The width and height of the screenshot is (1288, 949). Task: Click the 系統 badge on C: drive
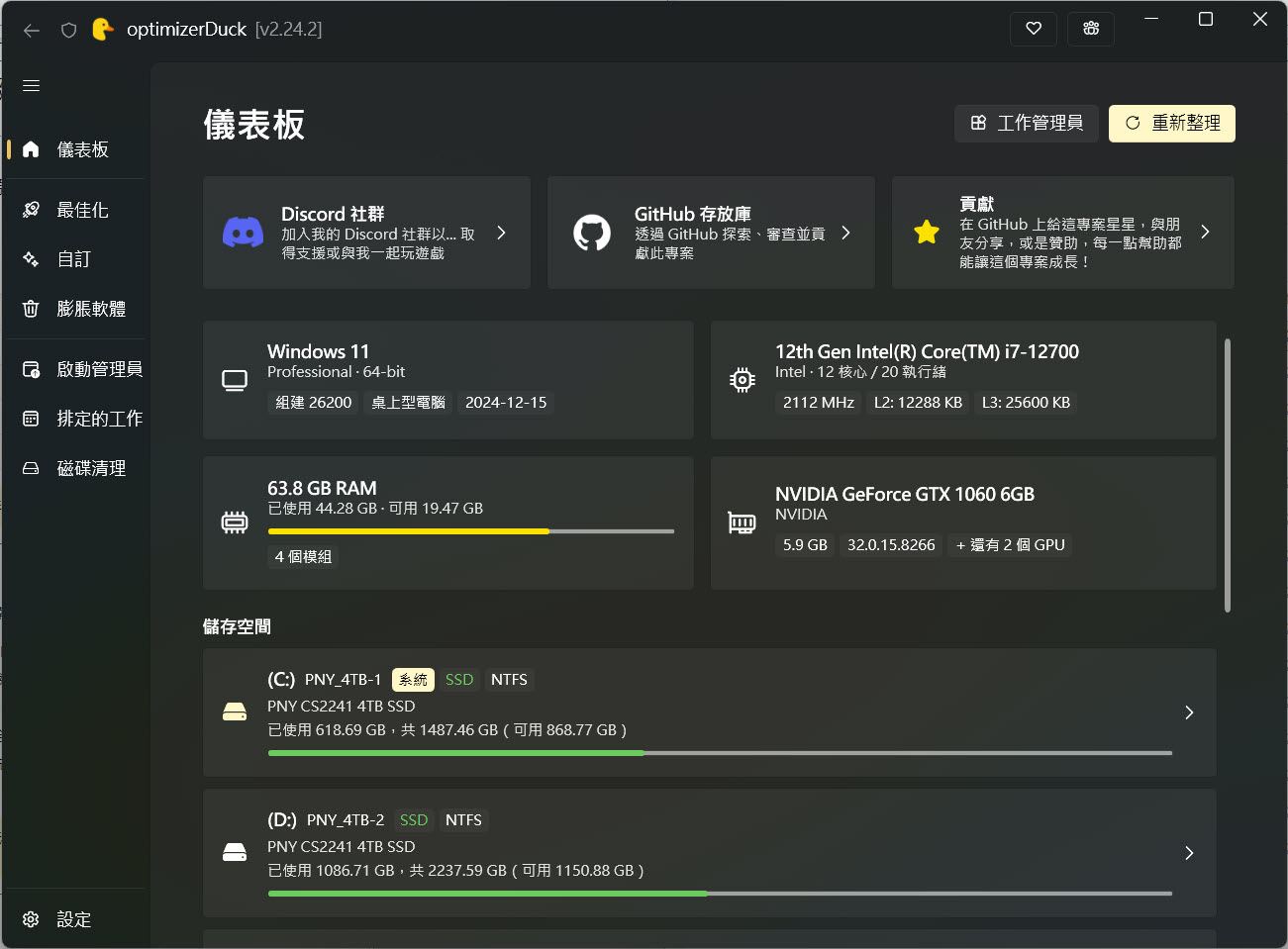coord(414,680)
